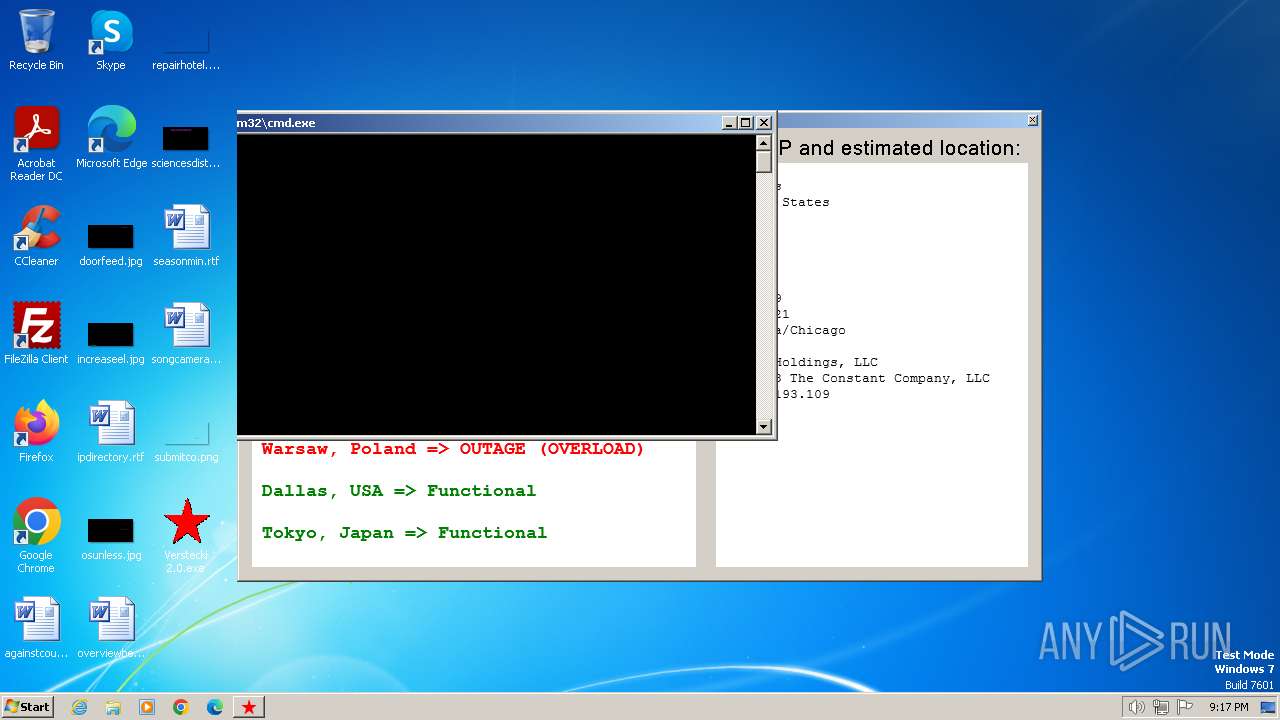
Task: Close the IP location window behind
Action: pos(1032,120)
